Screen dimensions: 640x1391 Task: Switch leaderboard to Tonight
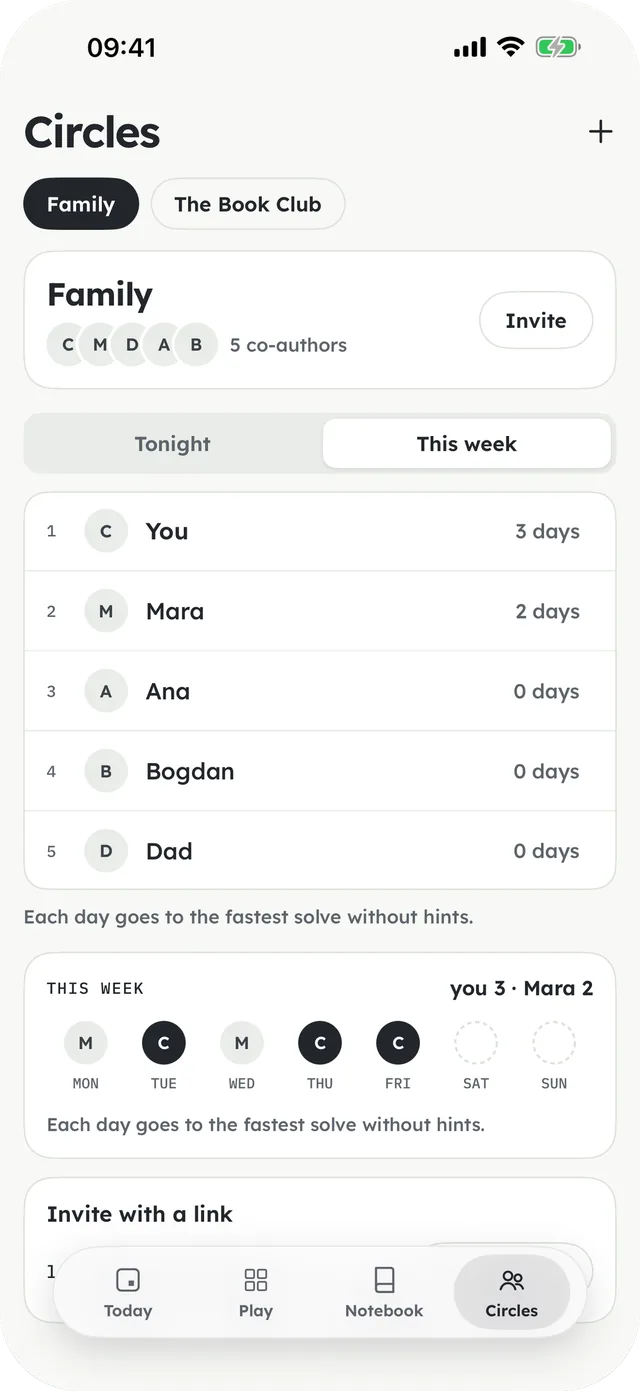click(x=173, y=444)
